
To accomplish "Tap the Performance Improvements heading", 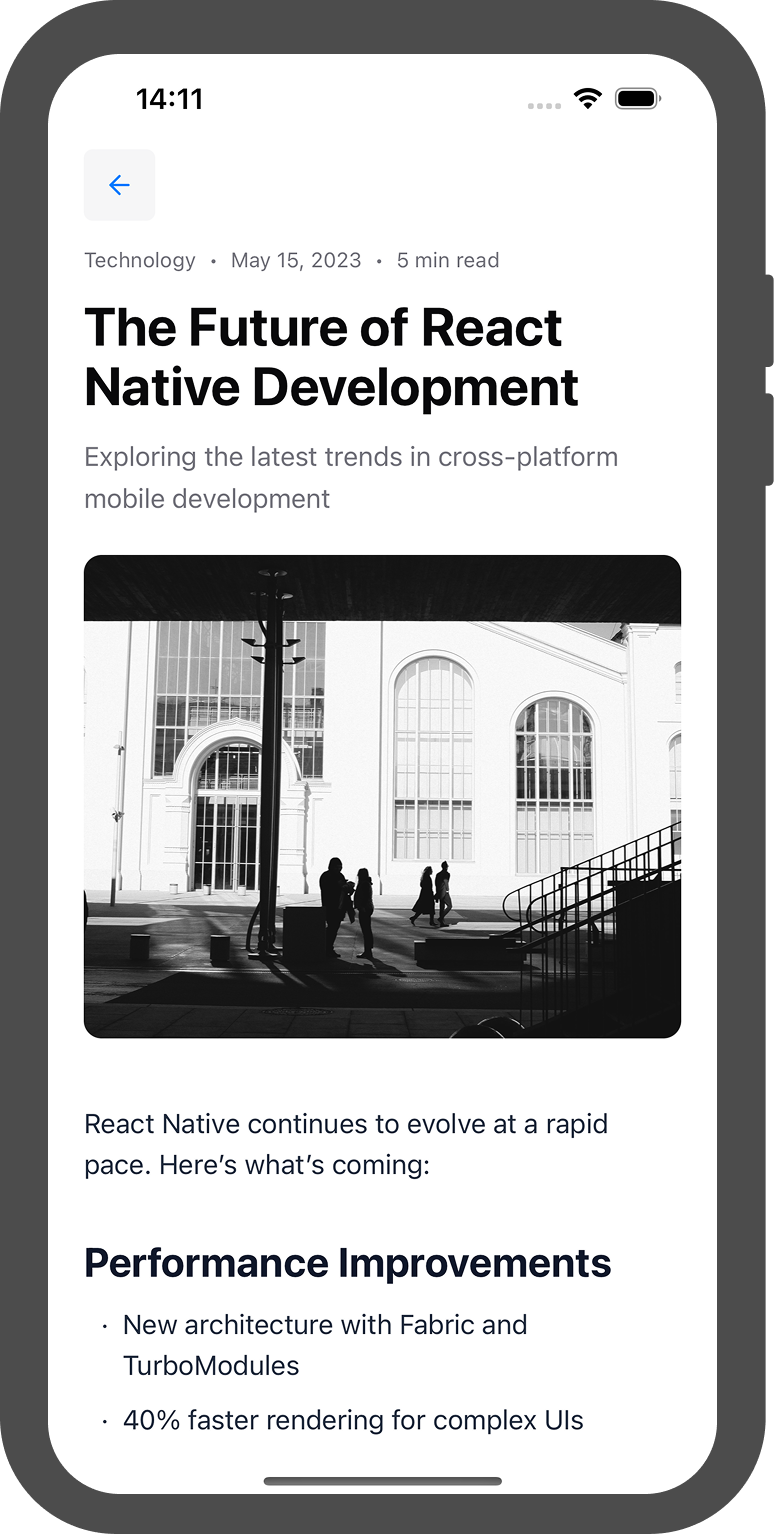I will (348, 1263).
